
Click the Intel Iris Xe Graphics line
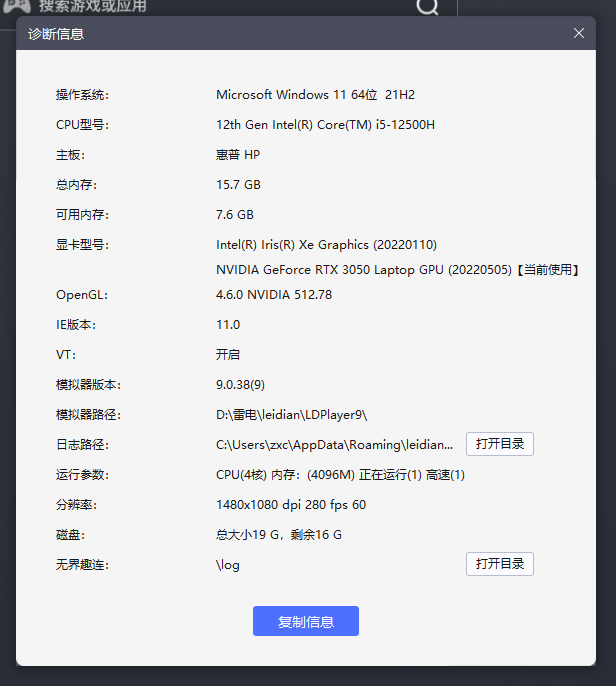(326, 245)
